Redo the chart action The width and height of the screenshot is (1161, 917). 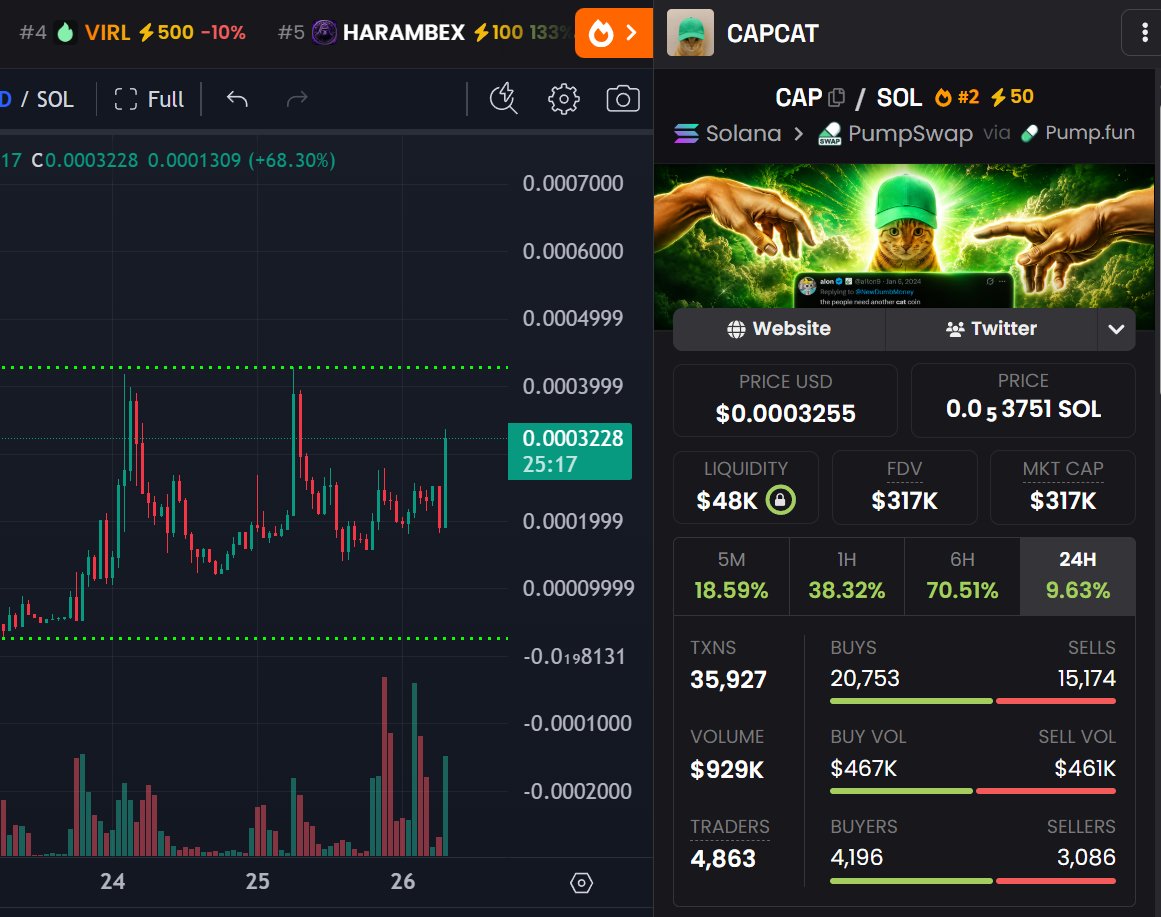click(x=297, y=99)
